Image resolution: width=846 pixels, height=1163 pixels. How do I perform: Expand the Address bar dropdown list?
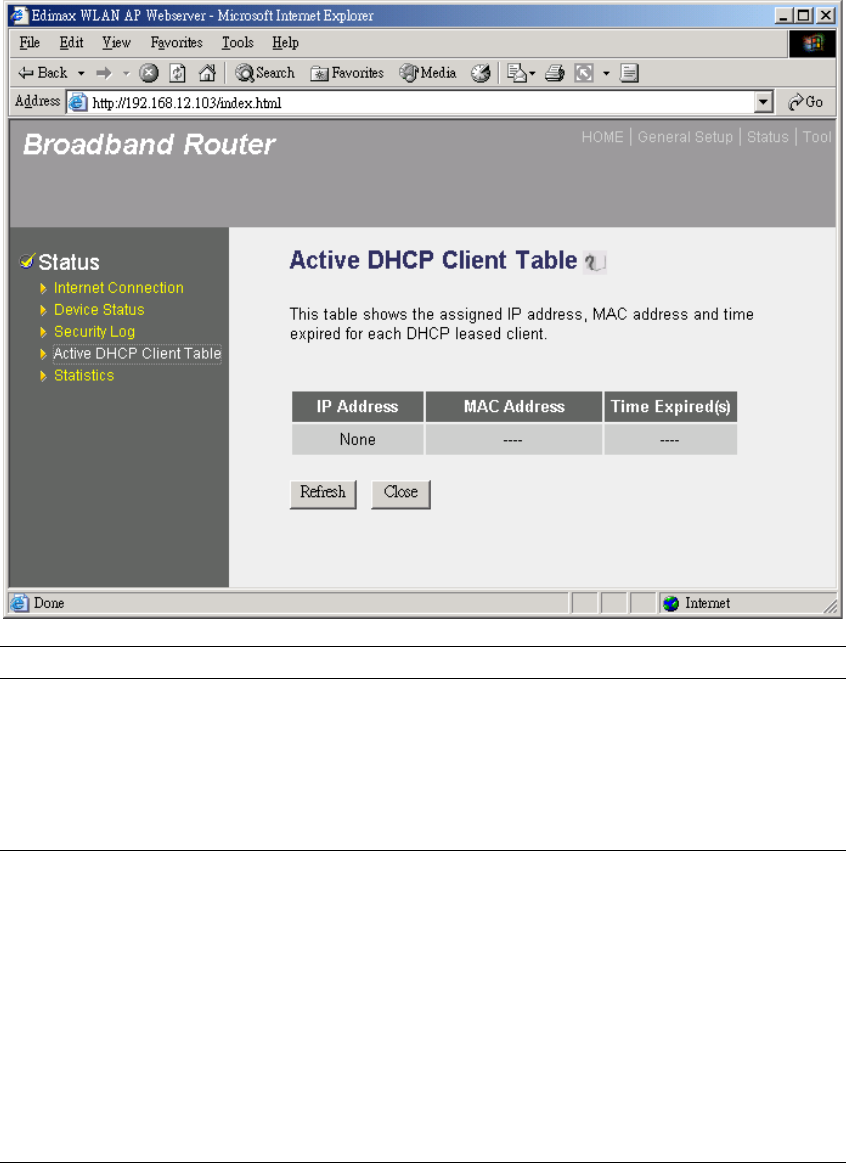(x=764, y=103)
